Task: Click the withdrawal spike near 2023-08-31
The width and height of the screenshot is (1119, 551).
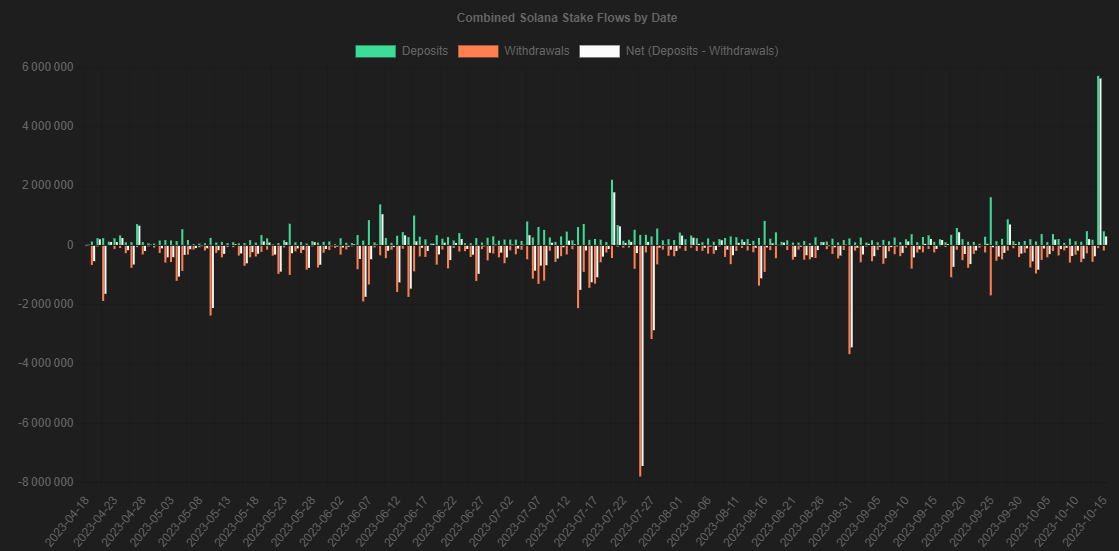Action: (850, 298)
